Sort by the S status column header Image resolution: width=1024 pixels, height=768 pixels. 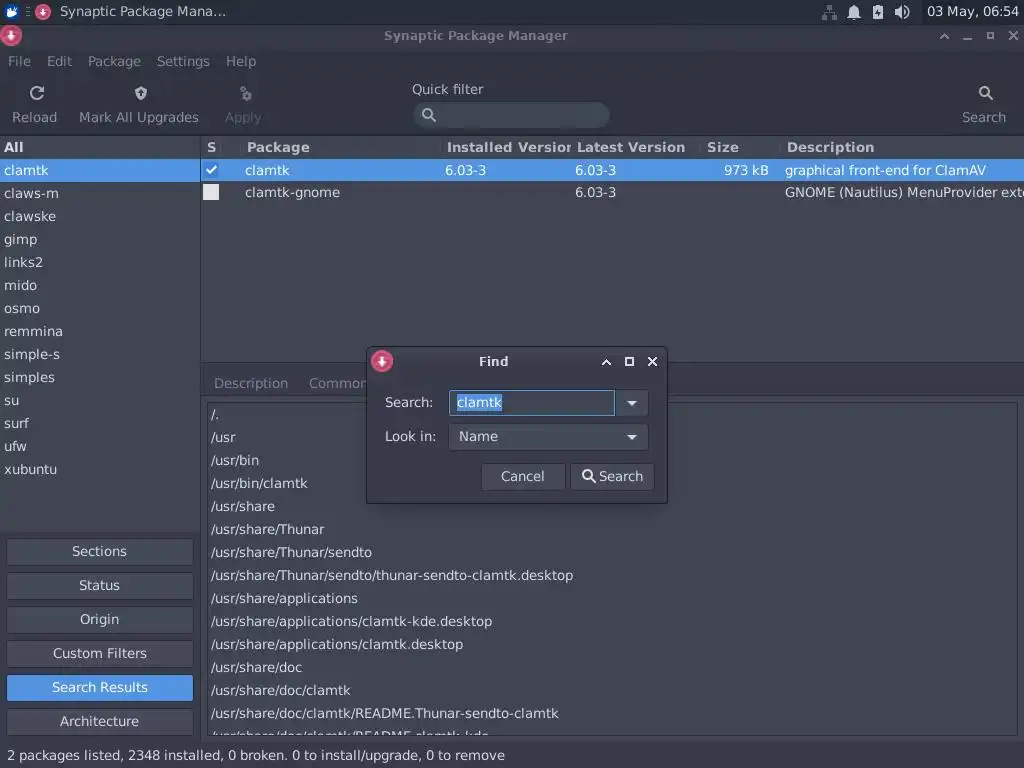pos(212,148)
